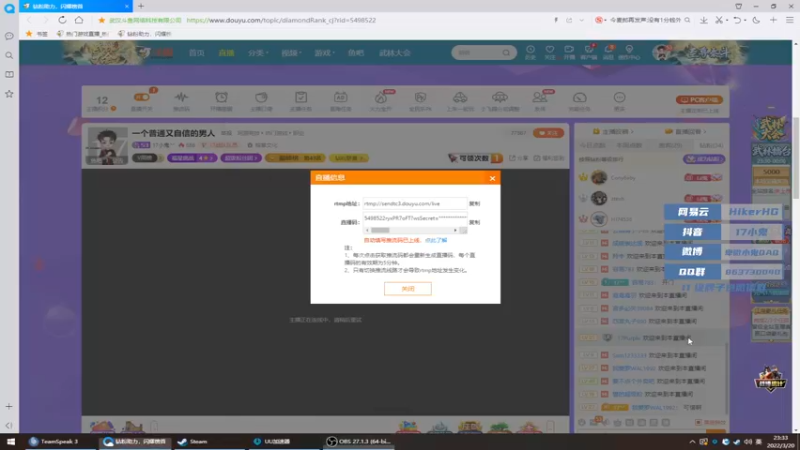Switch to the 钻粉(34) tab in rank panel
This screenshot has width=800, height=450.
pyautogui.click(x=711, y=145)
